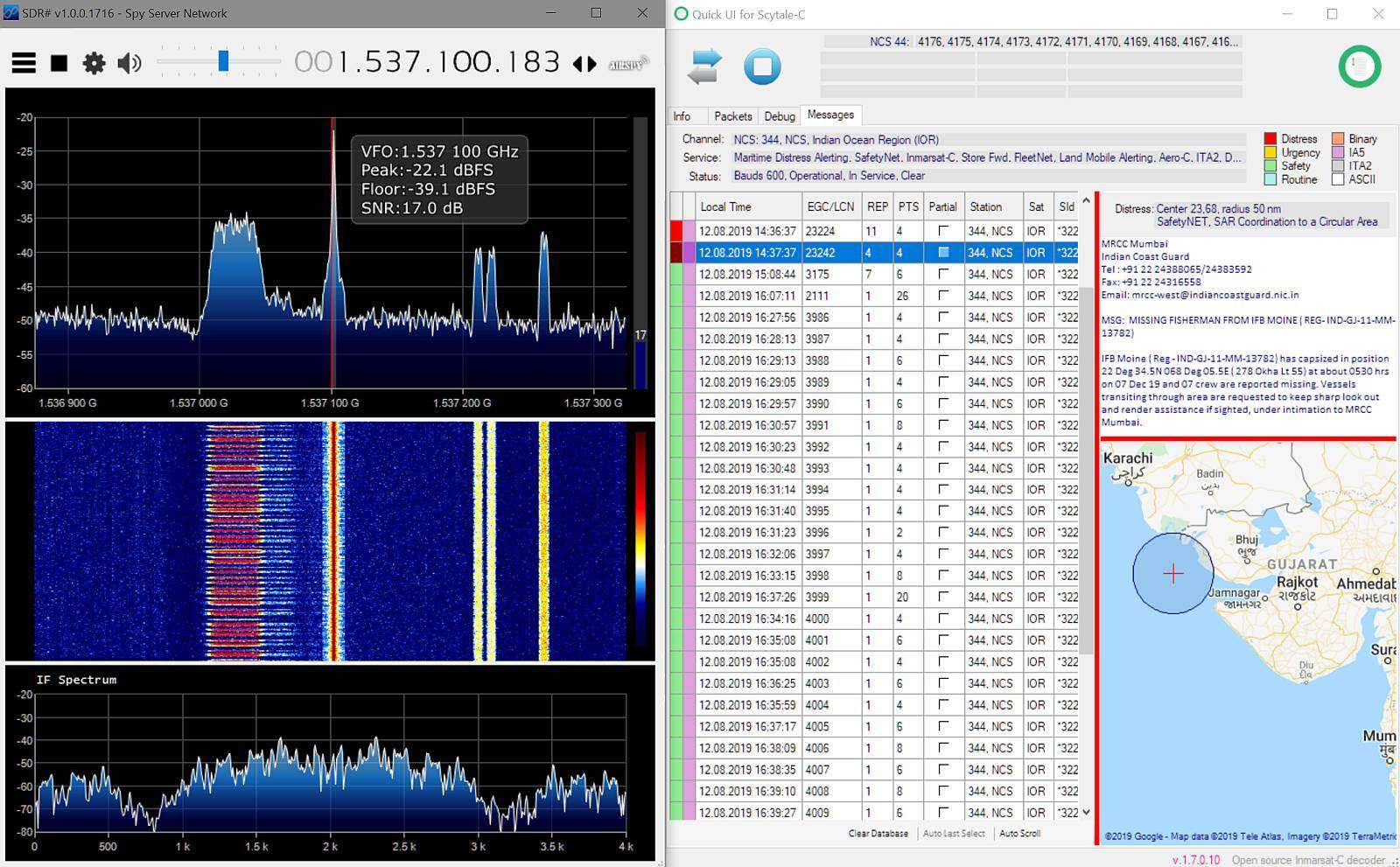This screenshot has height=867, width=1400.
Task: Mute audio with the speaker icon
Action: pyautogui.click(x=129, y=63)
